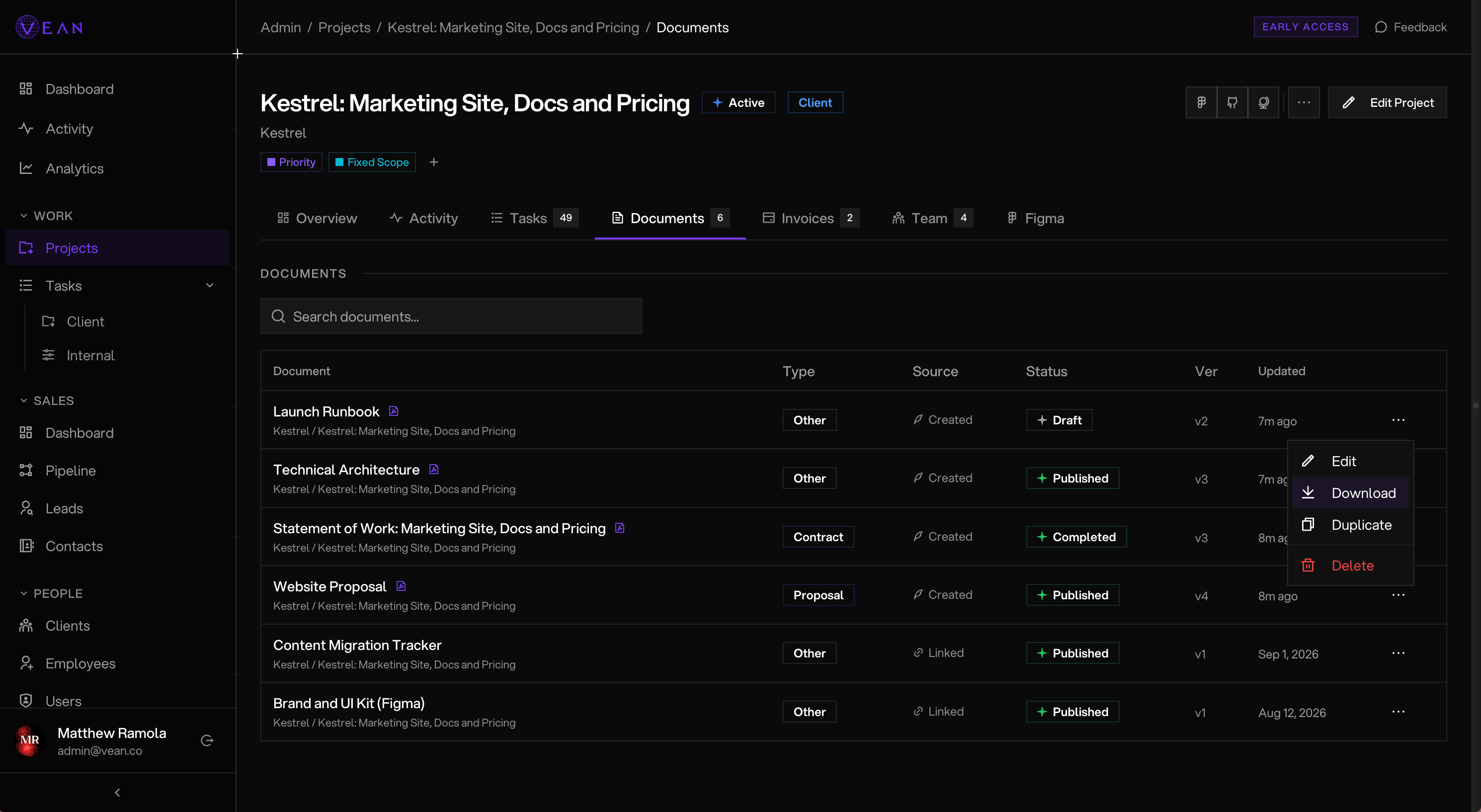Open the row menu for Website Proposal

pyautogui.click(x=1398, y=595)
